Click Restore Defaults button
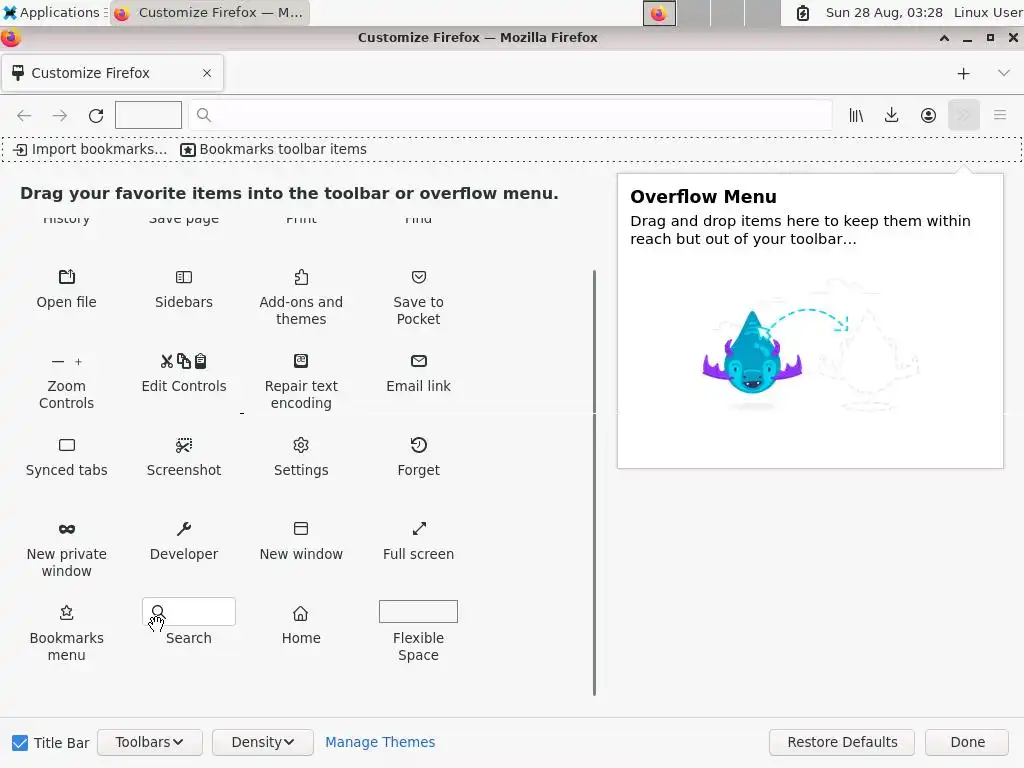This screenshot has height=768, width=1024. coord(842,743)
